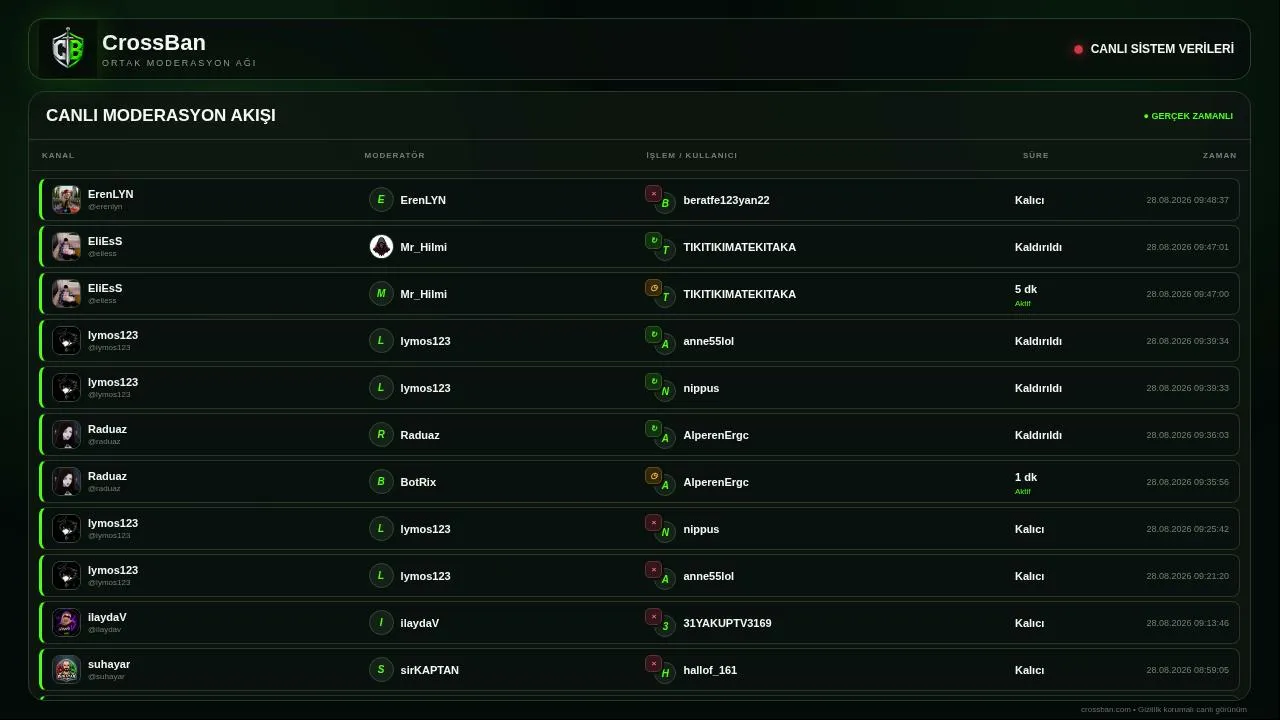Click the CrossBan shield logo

click(x=68, y=49)
